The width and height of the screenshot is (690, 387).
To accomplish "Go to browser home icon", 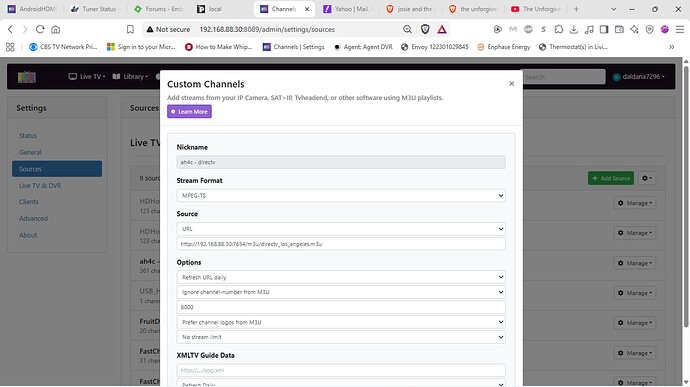I will [55, 29].
